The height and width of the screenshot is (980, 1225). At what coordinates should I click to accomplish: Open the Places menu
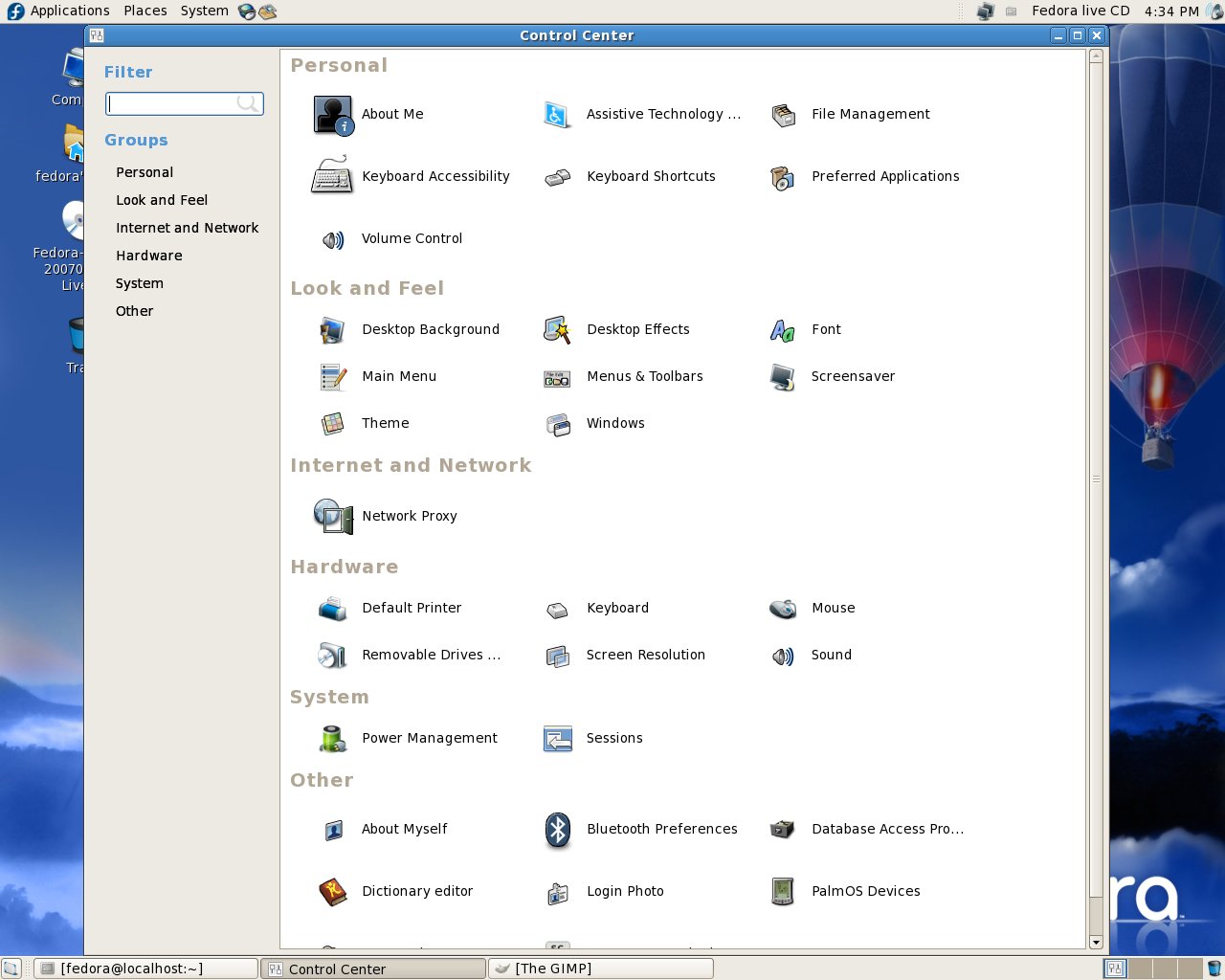[145, 11]
